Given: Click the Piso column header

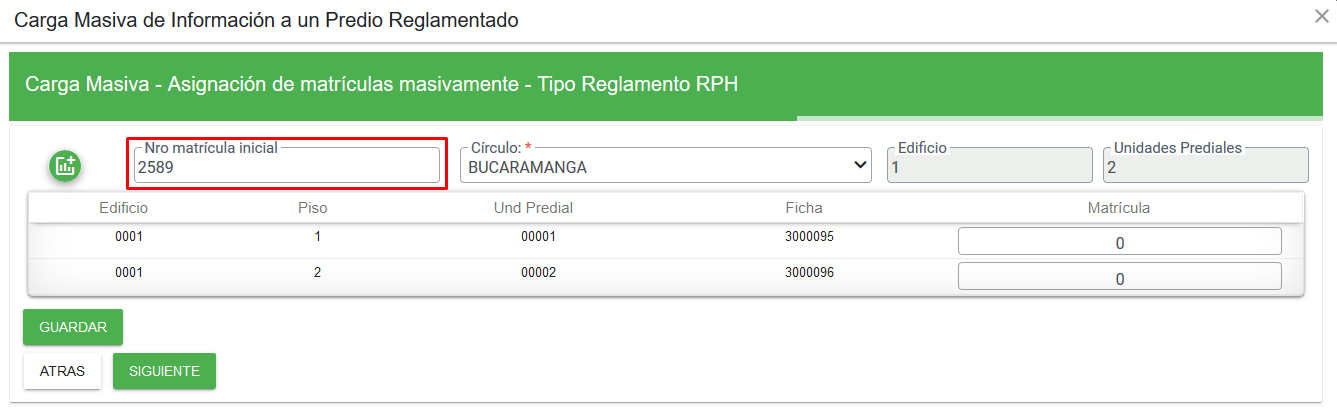Looking at the screenshot, I should pos(313,208).
